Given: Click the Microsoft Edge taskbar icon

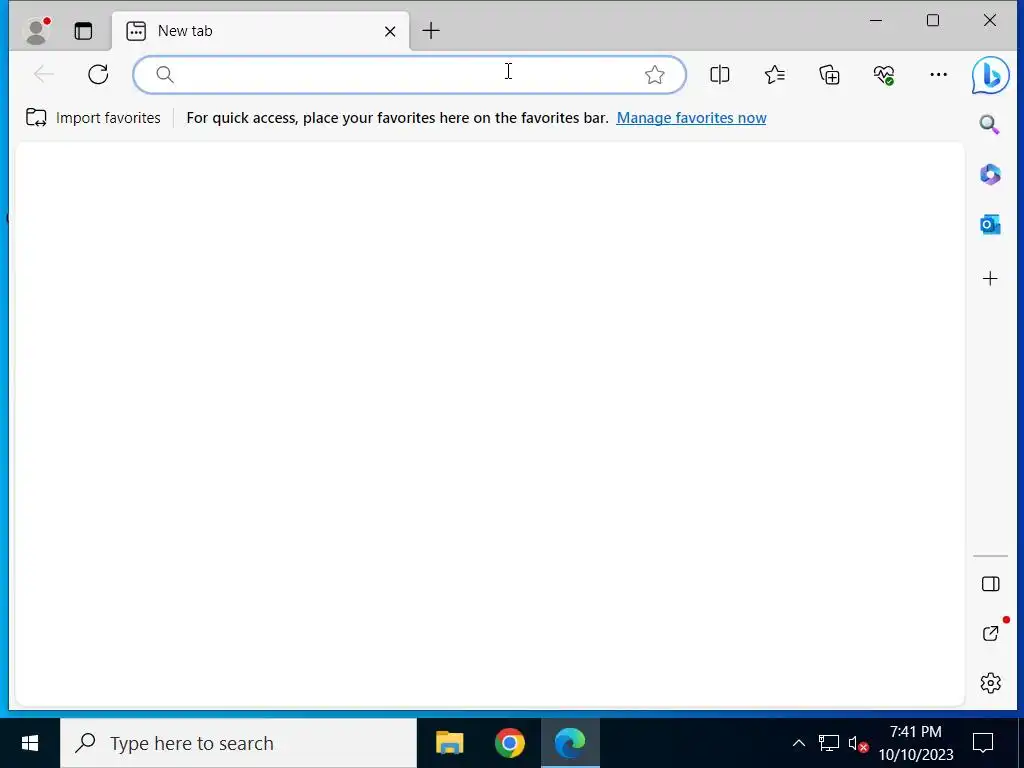Looking at the screenshot, I should point(570,743).
